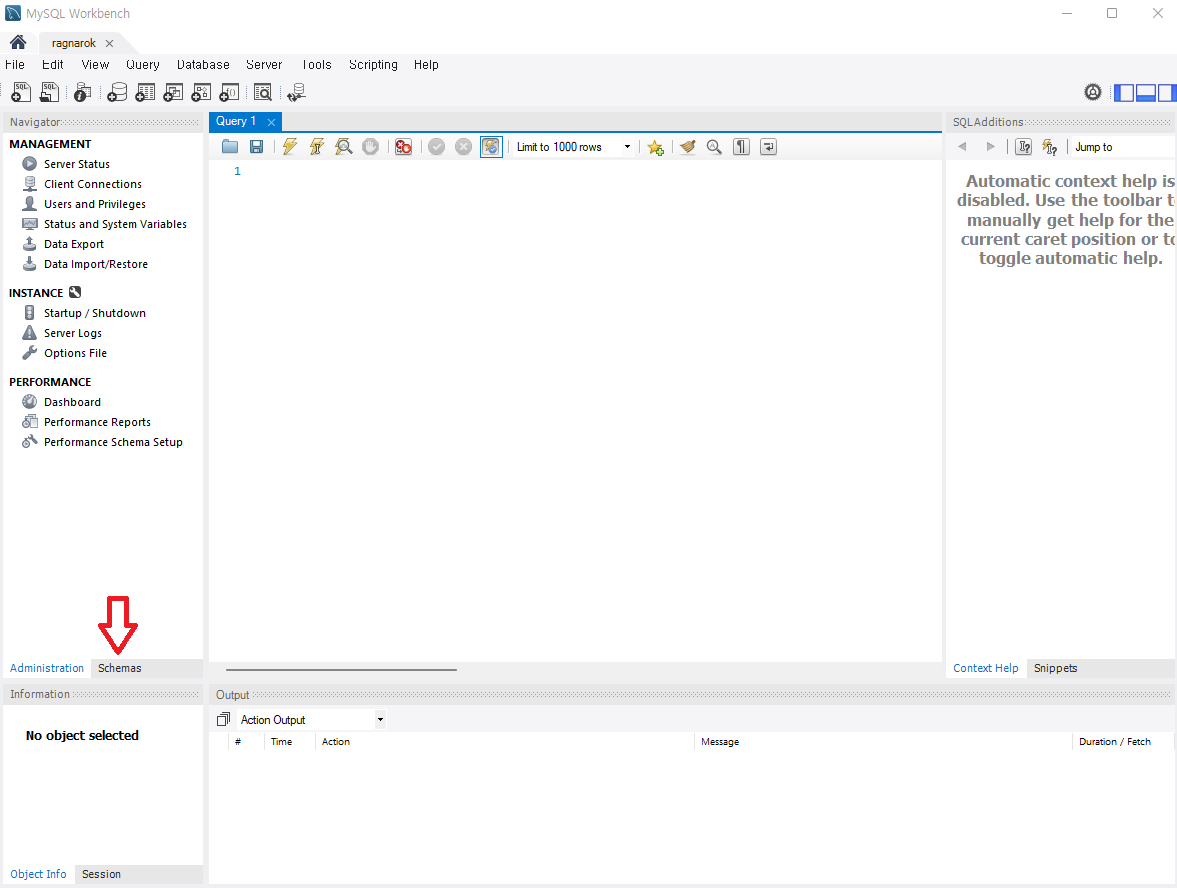This screenshot has width=1177, height=888.
Task: Open Users and Privileges
Action: tap(95, 204)
